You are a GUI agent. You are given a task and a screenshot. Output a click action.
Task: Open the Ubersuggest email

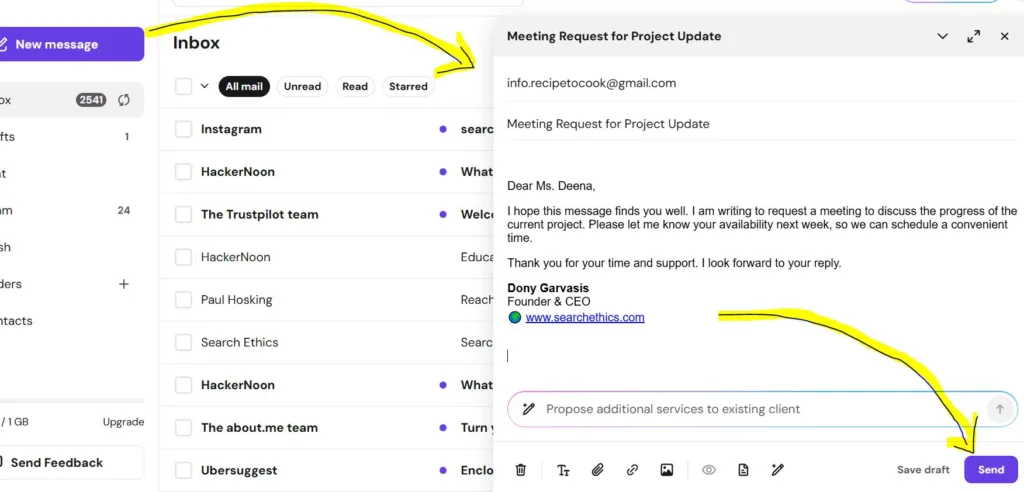[x=327, y=470]
